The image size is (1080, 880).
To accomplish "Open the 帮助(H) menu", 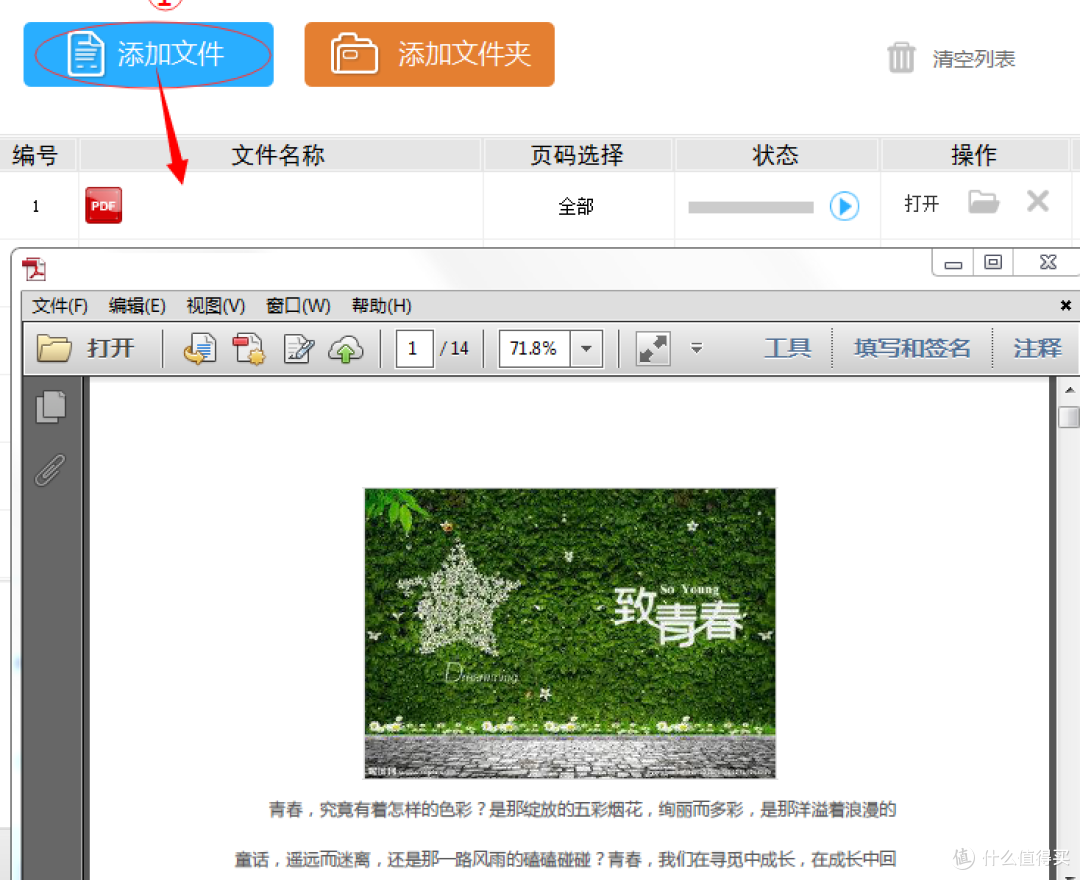I will point(382,306).
